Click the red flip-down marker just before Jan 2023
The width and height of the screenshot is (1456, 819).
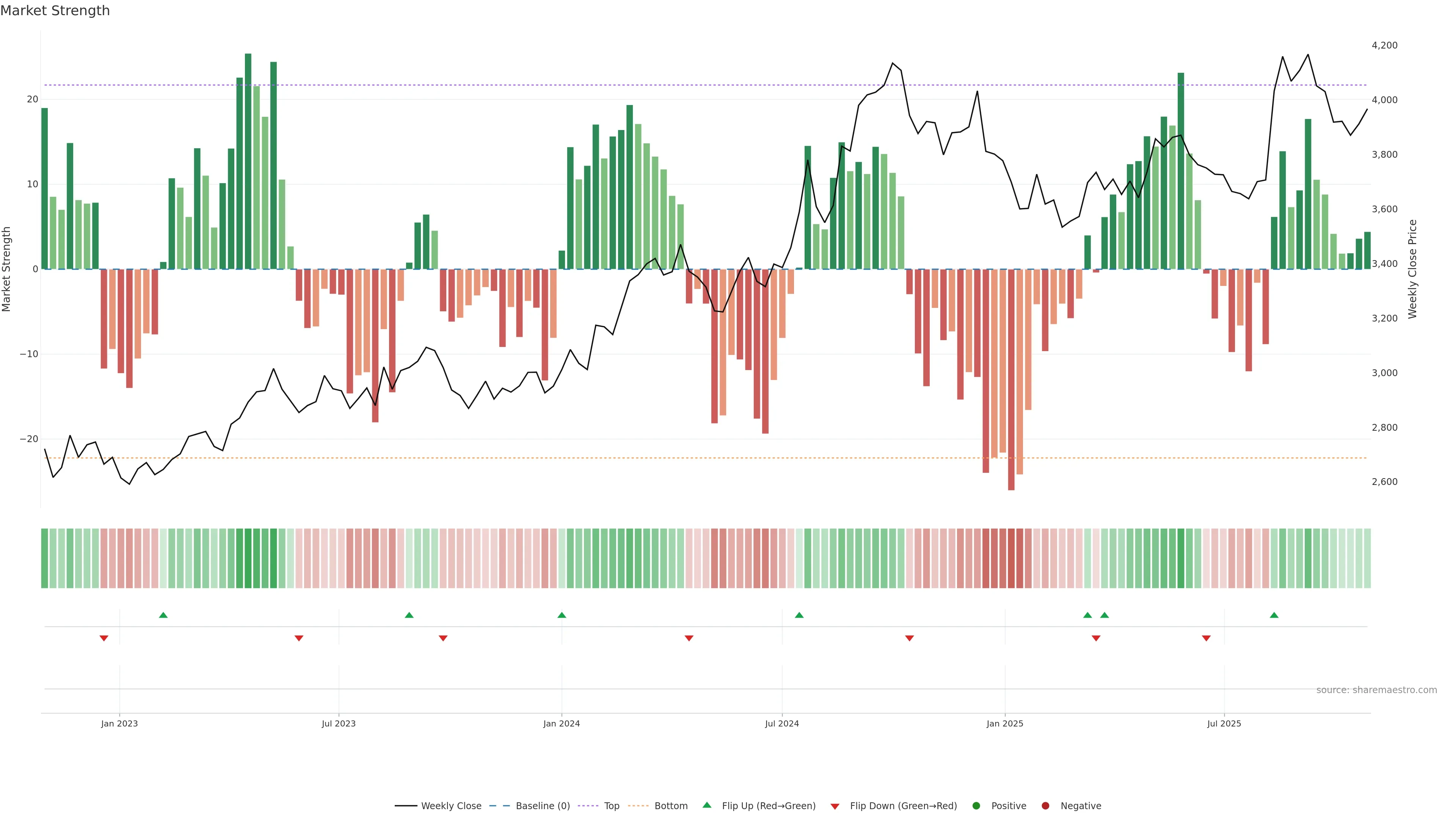pos(104,638)
